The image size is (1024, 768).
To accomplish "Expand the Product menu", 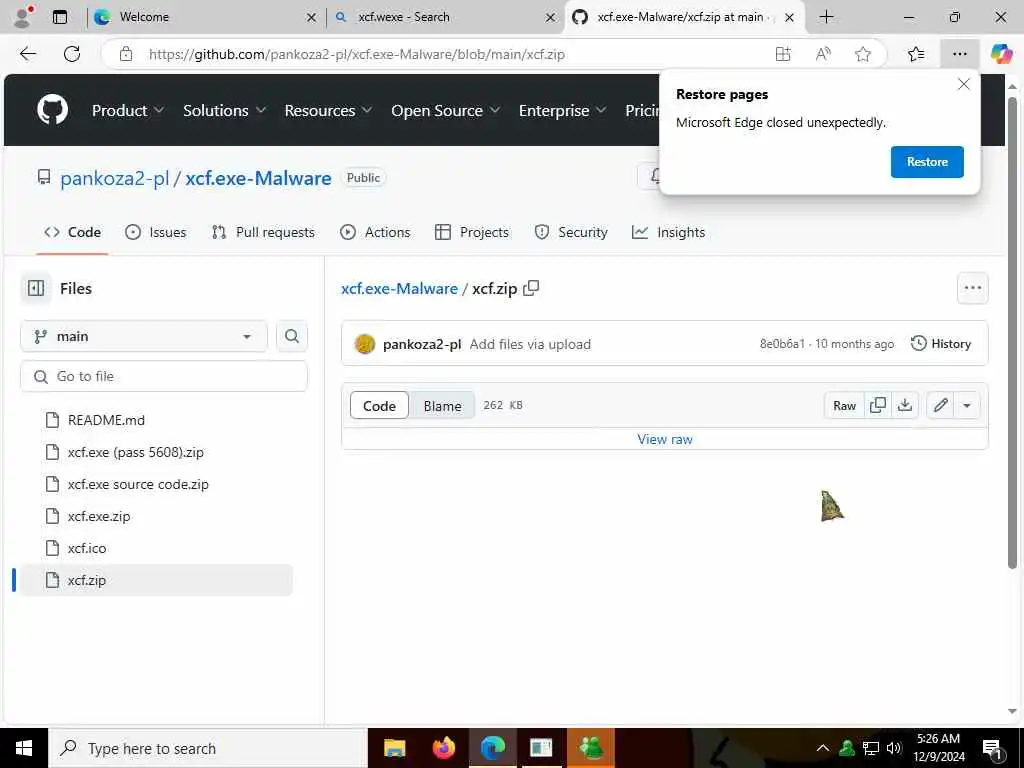I will click(x=127, y=110).
